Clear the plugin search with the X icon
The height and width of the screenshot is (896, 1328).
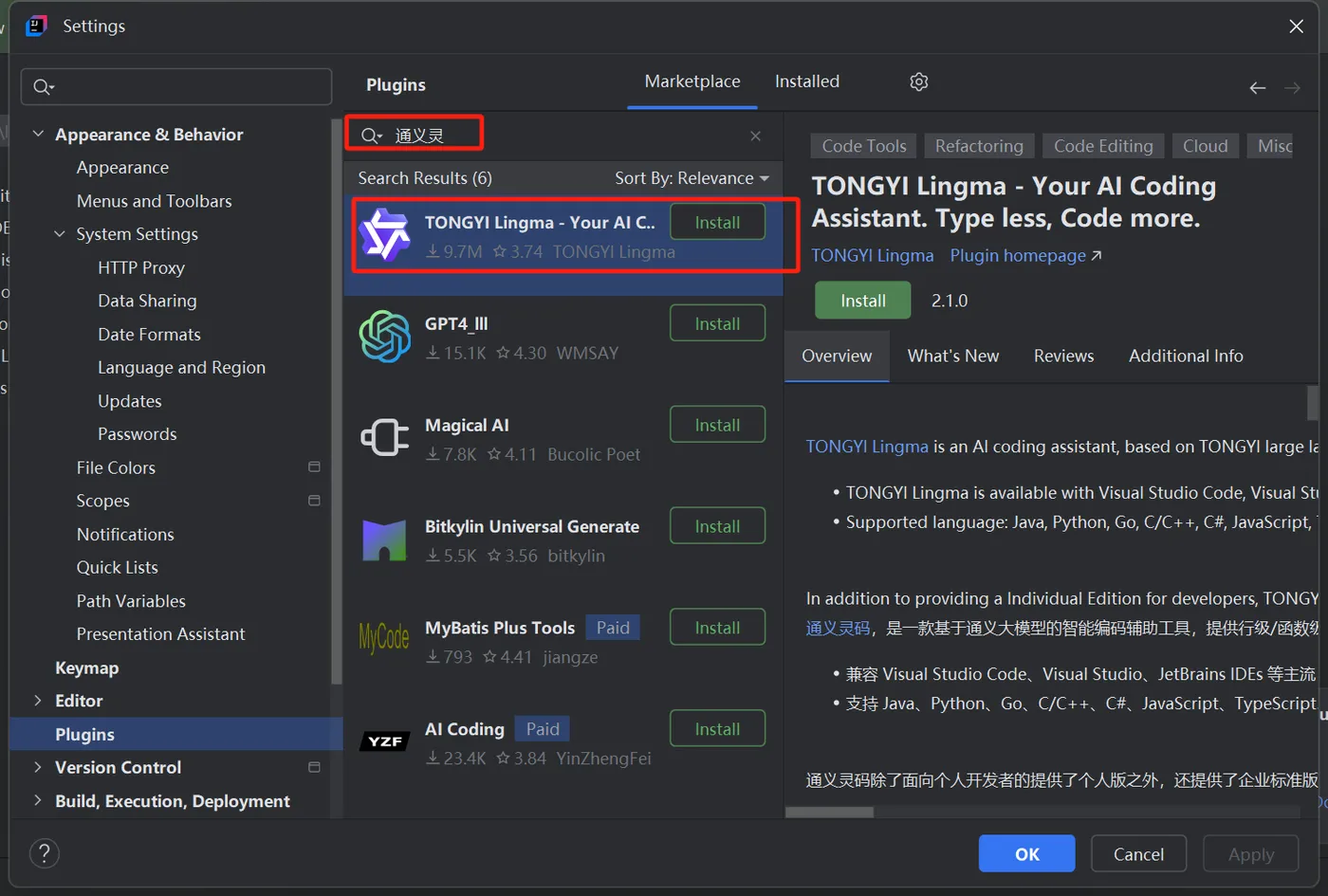[x=755, y=136]
